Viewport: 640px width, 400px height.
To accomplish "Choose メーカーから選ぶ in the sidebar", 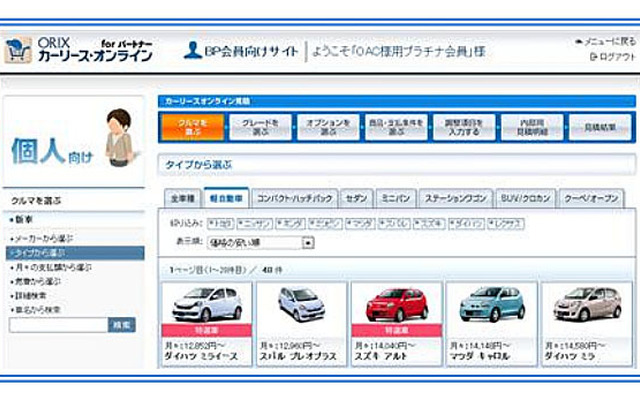I will [42, 238].
